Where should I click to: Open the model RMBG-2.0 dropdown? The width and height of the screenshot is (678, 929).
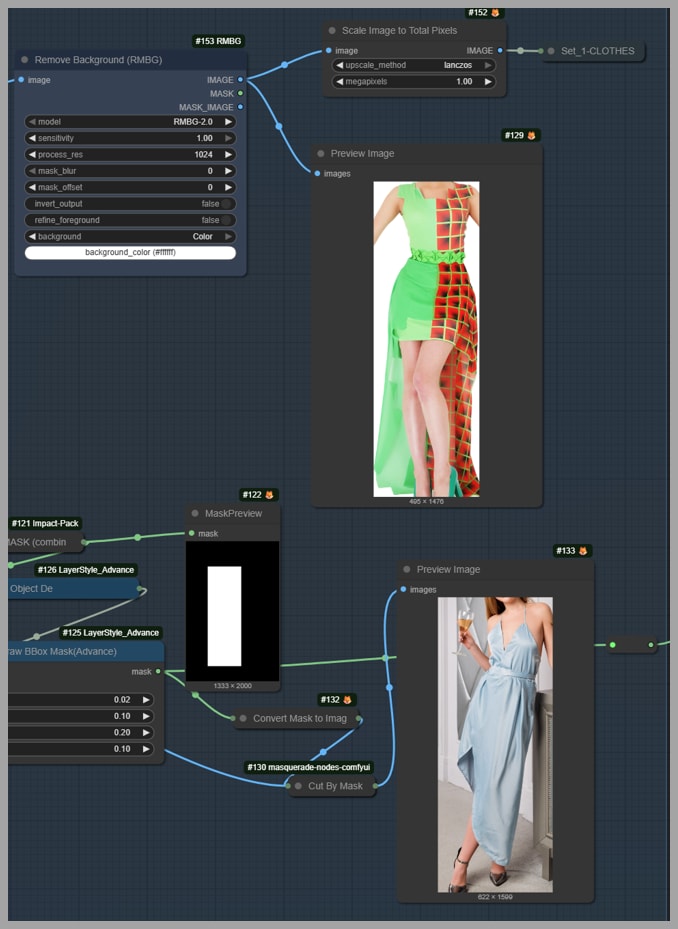(x=130, y=122)
